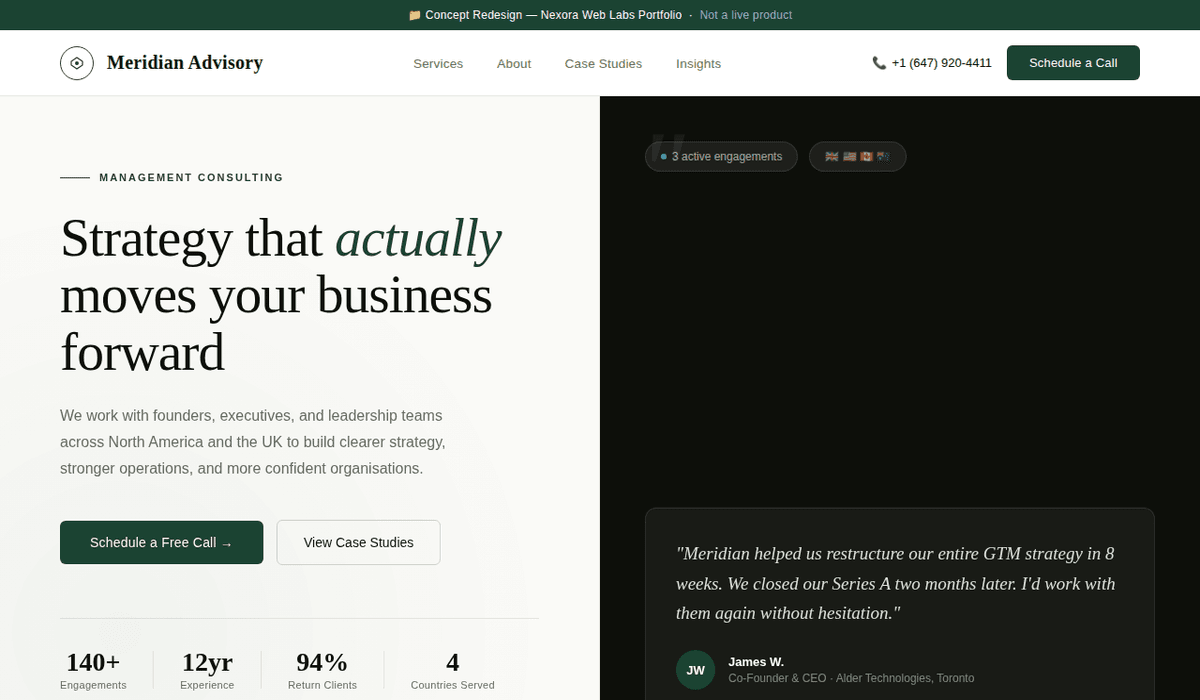Click the Meridian testimonial quote text

point(896,583)
